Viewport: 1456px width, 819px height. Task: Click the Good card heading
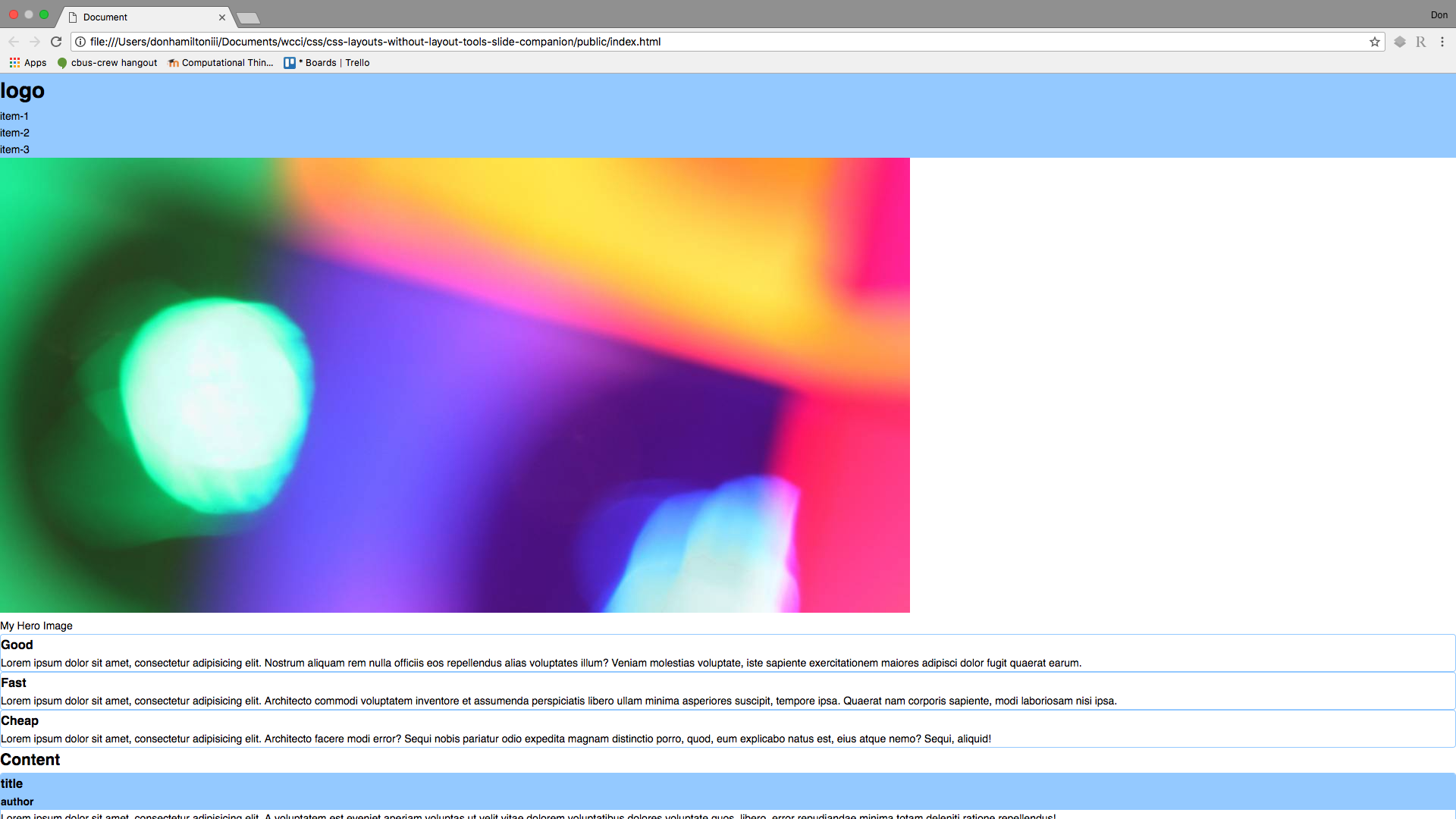[17, 645]
